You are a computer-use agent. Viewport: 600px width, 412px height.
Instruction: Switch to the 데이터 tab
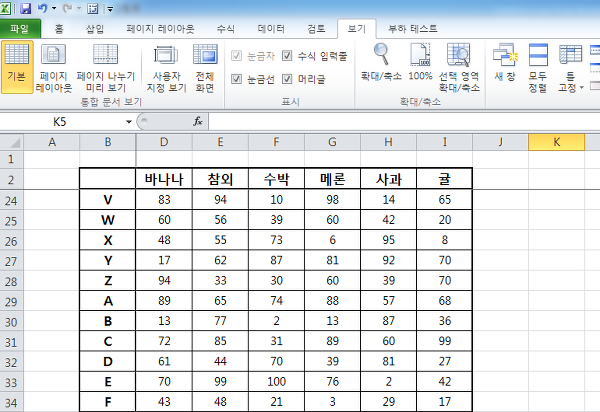tap(271, 29)
